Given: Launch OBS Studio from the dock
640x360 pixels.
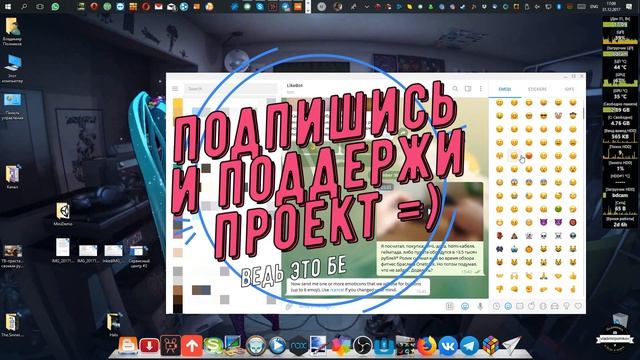Looking at the screenshot, I should click(362, 345).
